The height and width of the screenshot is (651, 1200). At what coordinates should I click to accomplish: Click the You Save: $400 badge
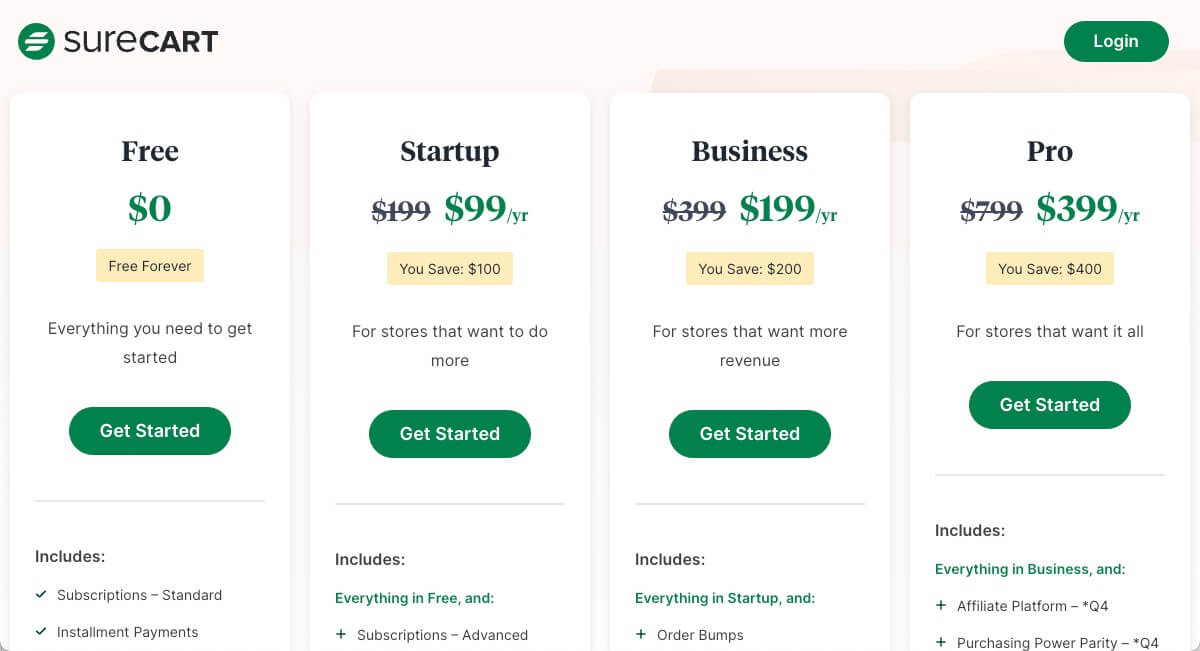click(1049, 268)
